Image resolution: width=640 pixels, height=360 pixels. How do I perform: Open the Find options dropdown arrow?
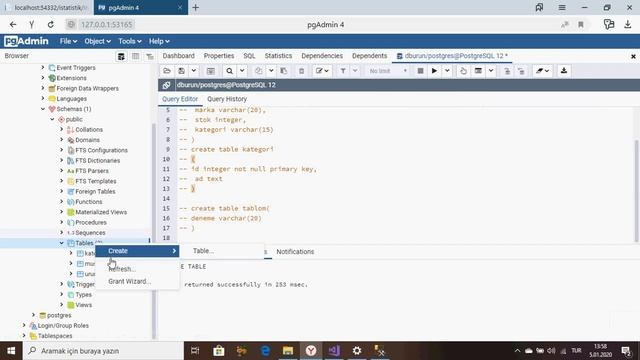tap(242, 71)
